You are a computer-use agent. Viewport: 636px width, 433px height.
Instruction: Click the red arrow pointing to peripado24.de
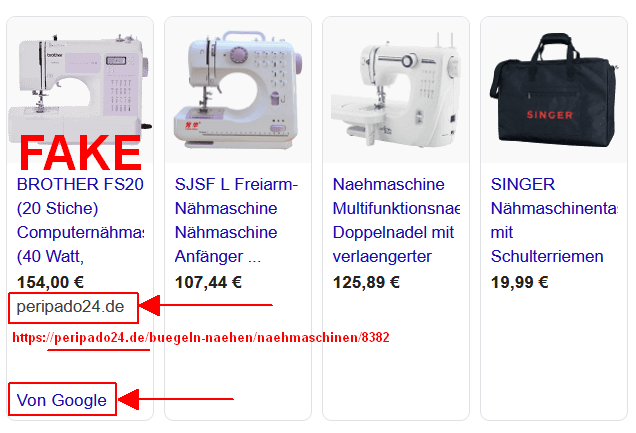(206, 305)
